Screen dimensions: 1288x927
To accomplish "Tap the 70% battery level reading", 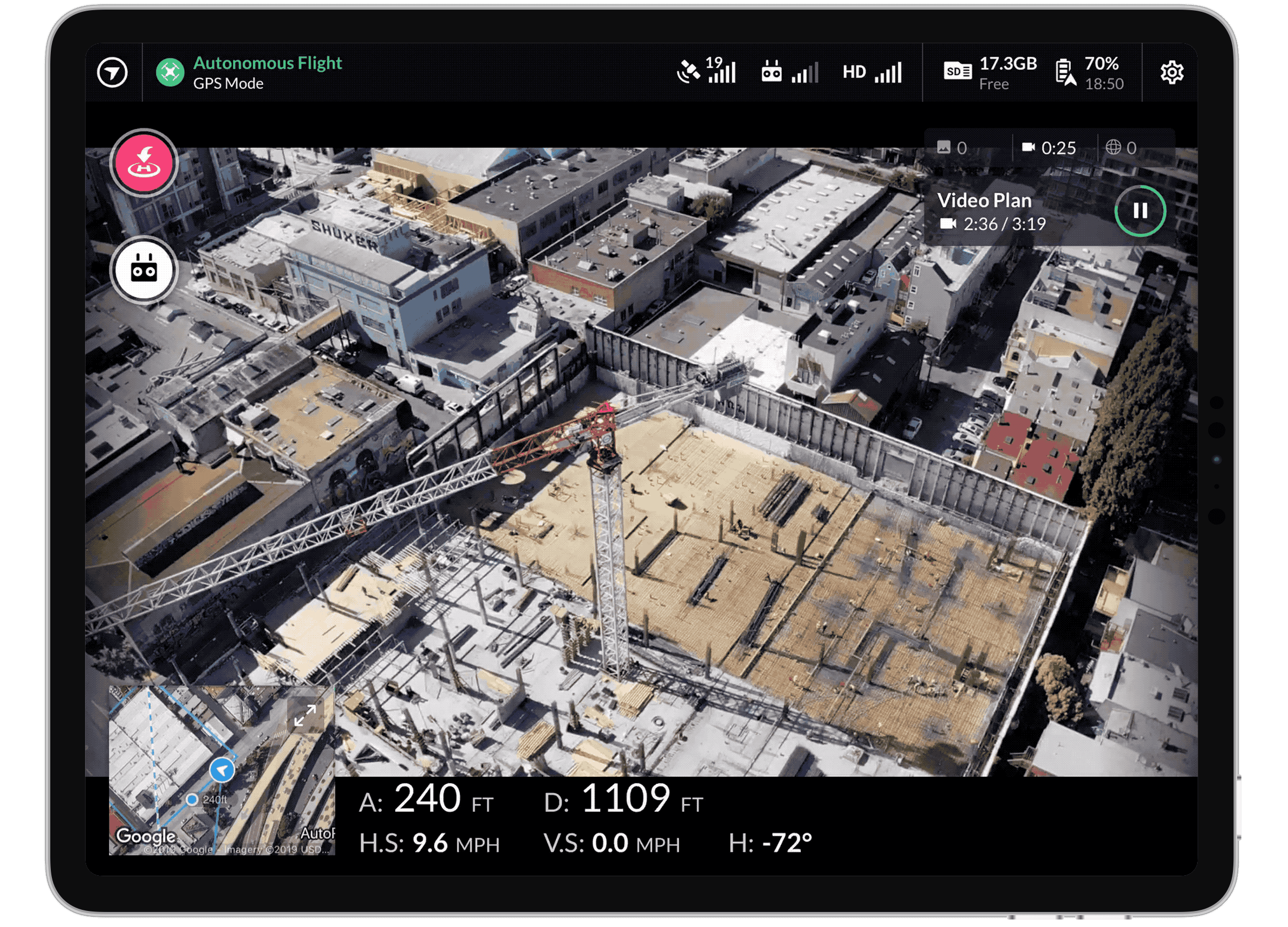I will coord(1101,63).
